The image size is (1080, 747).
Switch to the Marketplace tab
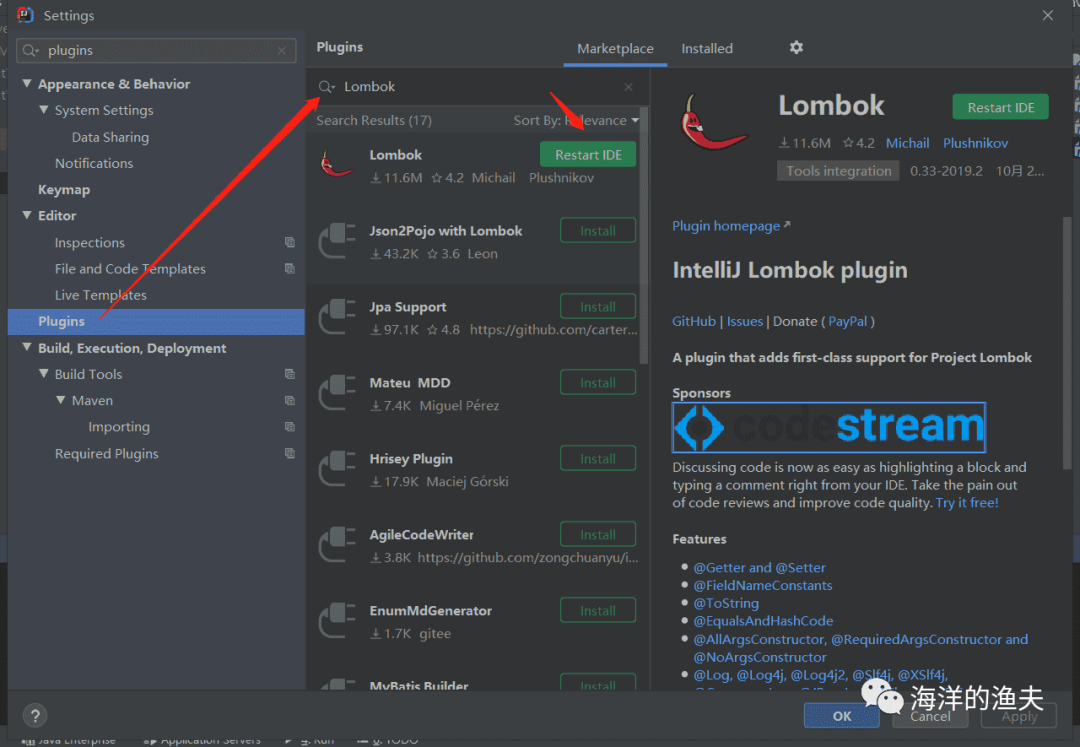pyautogui.click(x=615, y=49)
